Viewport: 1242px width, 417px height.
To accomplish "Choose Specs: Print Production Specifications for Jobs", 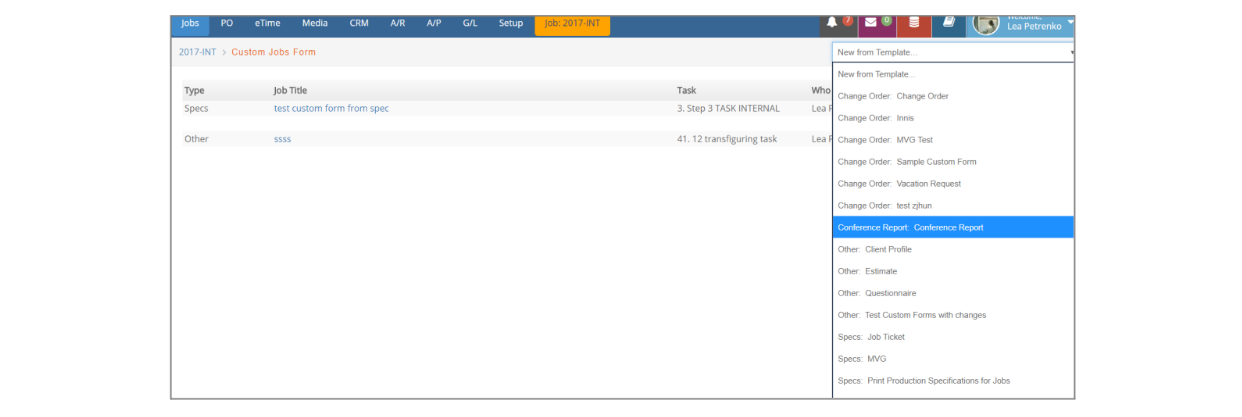I will (954, 381).
